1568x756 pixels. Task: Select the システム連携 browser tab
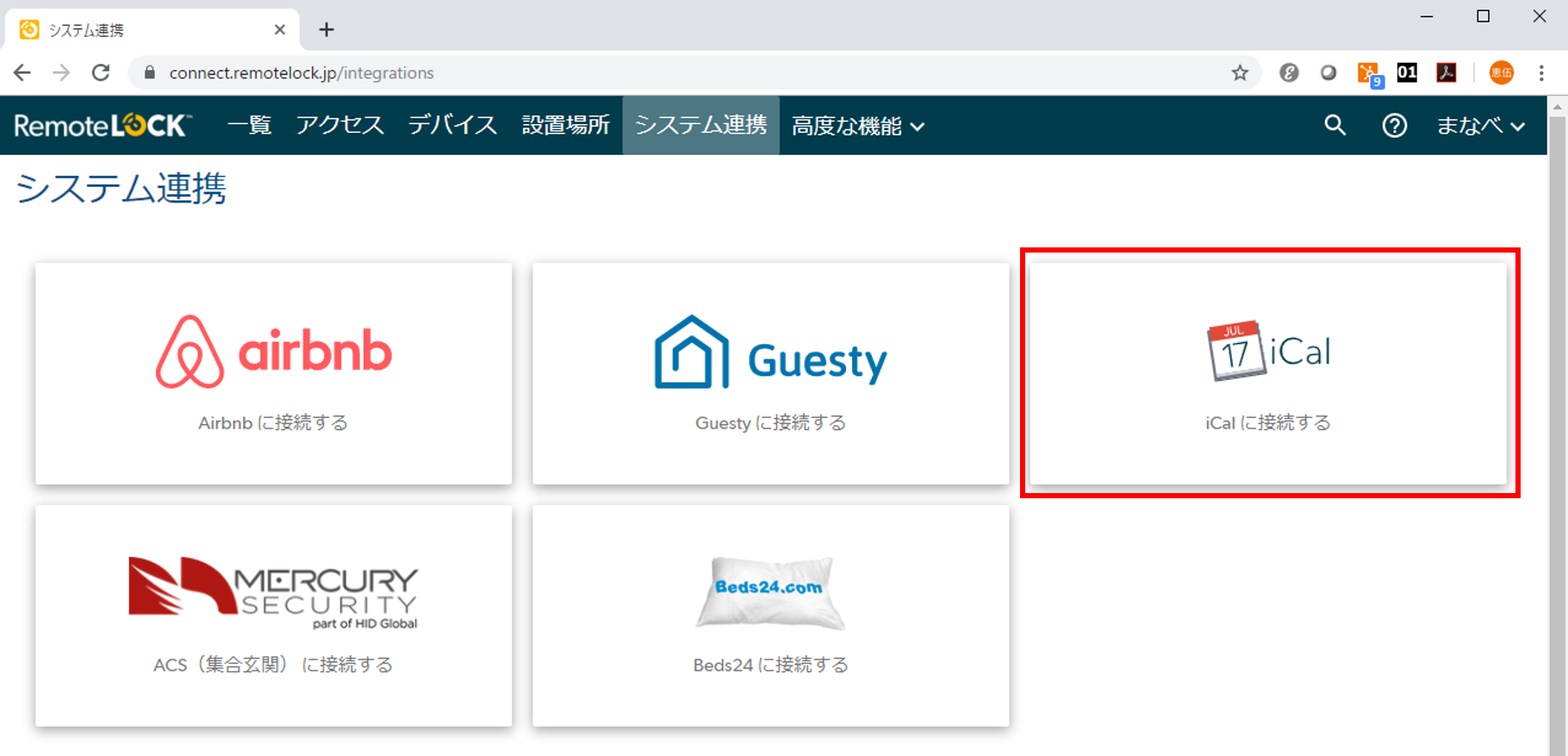coord(152,30)
